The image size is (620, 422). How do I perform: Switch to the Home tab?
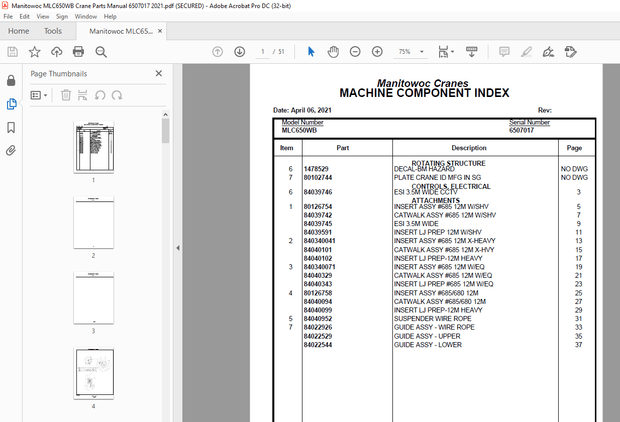click(x=19, y=31)
